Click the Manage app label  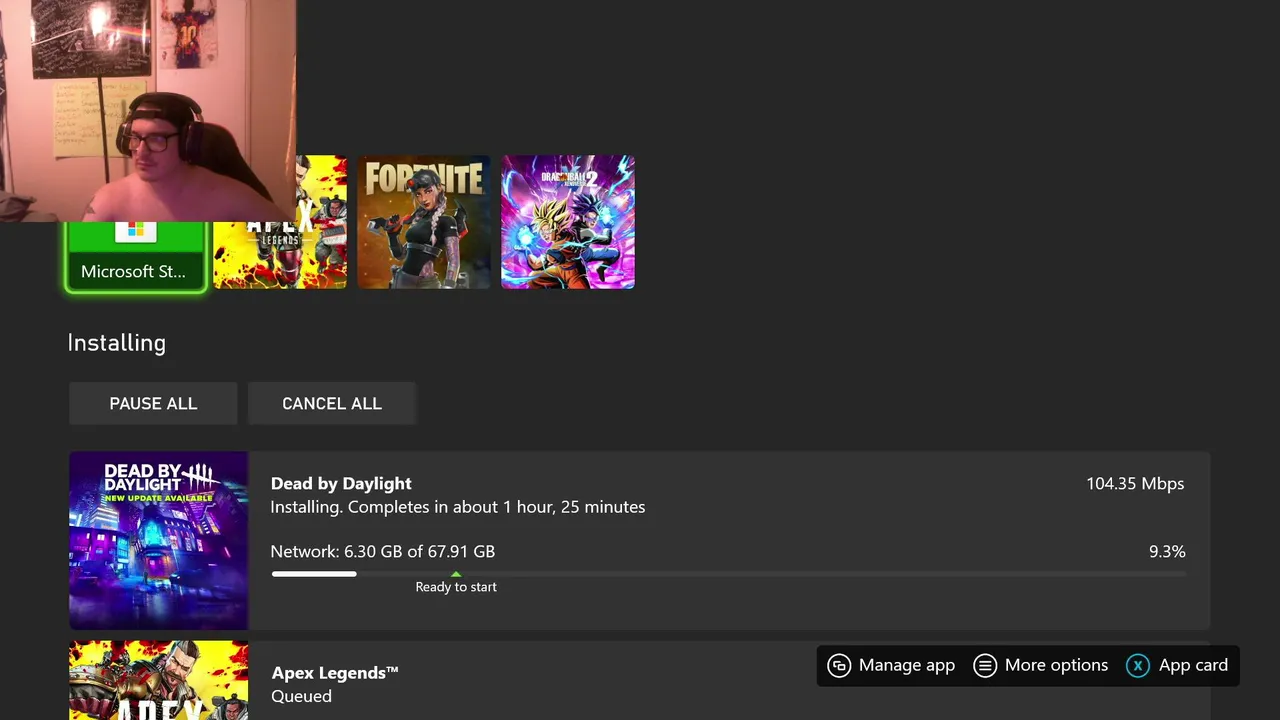pos(907,665)
